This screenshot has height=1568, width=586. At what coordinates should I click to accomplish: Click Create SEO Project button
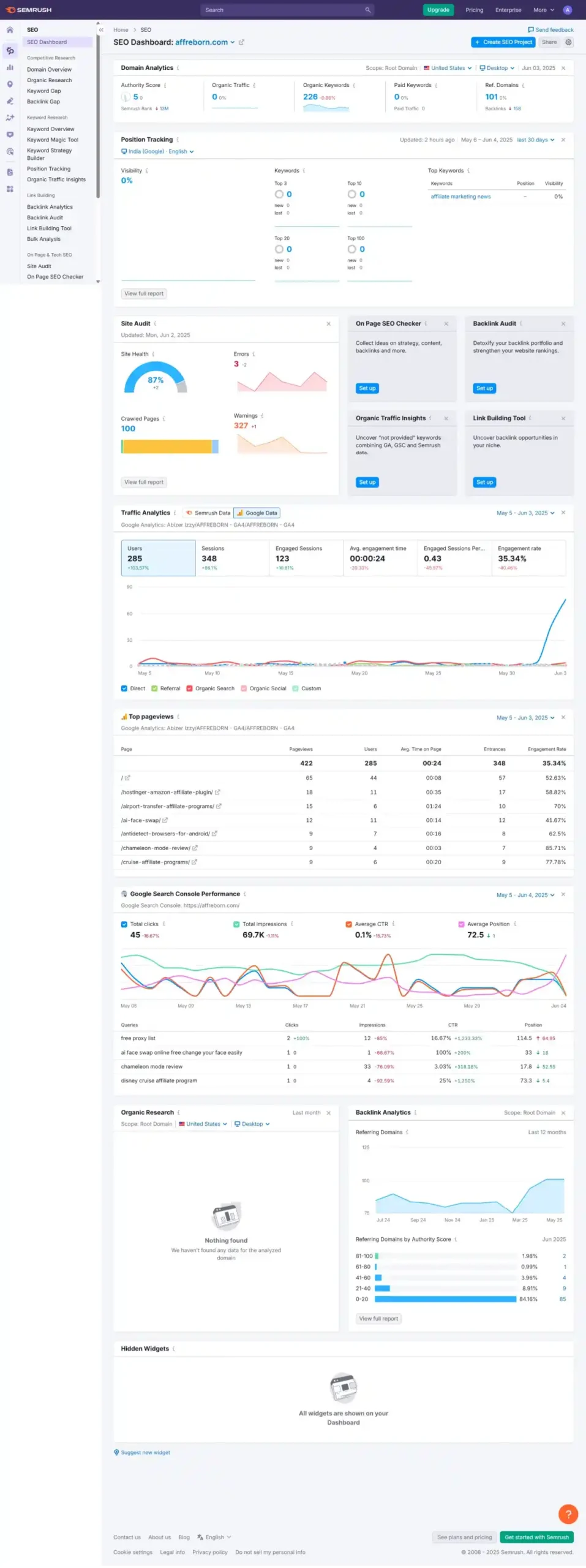(503, 42)
